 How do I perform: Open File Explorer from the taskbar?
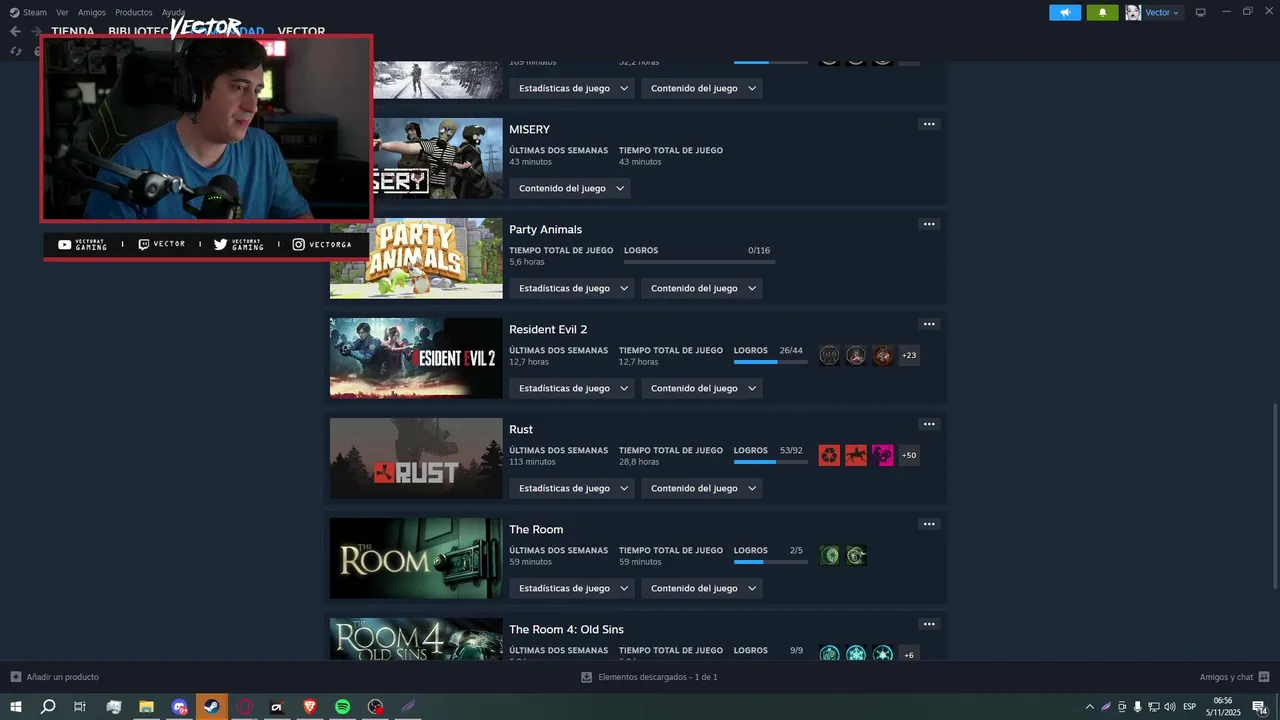point(146,707)
